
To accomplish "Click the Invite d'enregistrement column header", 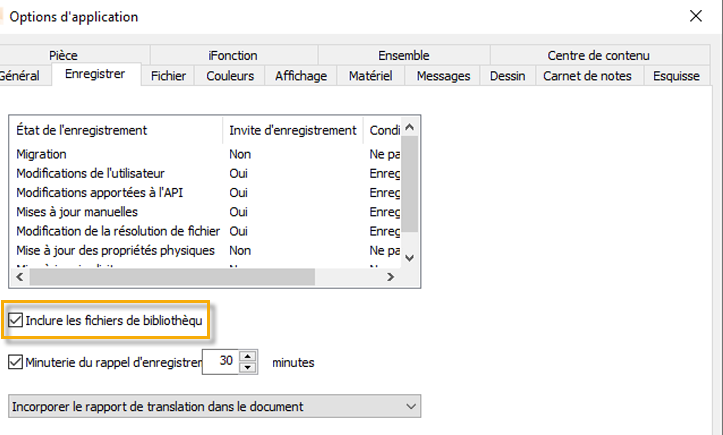I will click(x=292, y=130).
